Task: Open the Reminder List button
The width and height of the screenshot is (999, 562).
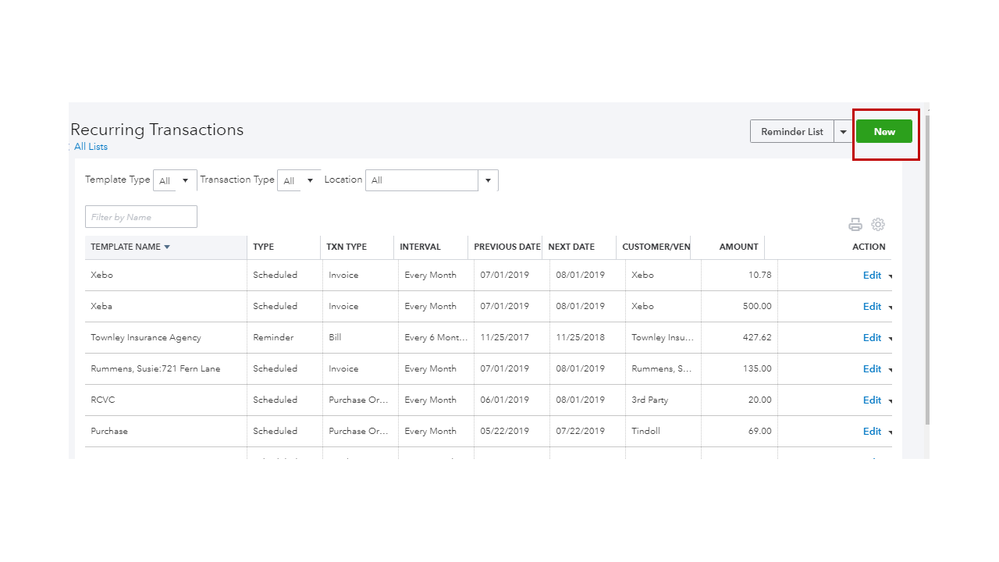Action: (x=792, y=132)
